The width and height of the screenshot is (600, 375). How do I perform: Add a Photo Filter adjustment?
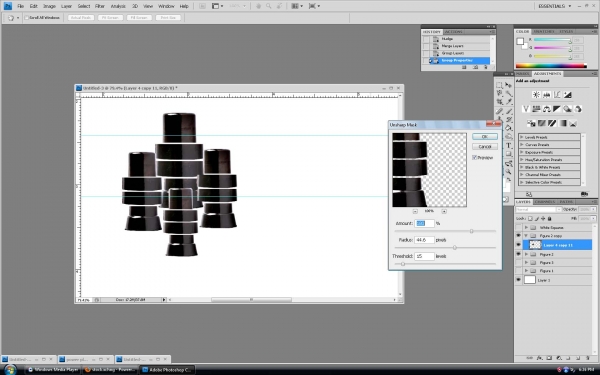(567, 109)
